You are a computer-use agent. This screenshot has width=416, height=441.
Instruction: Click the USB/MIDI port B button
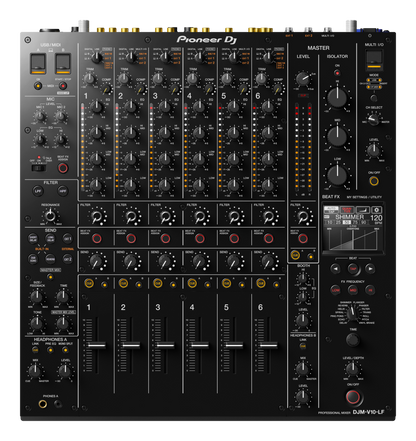(x=63, y=64)
